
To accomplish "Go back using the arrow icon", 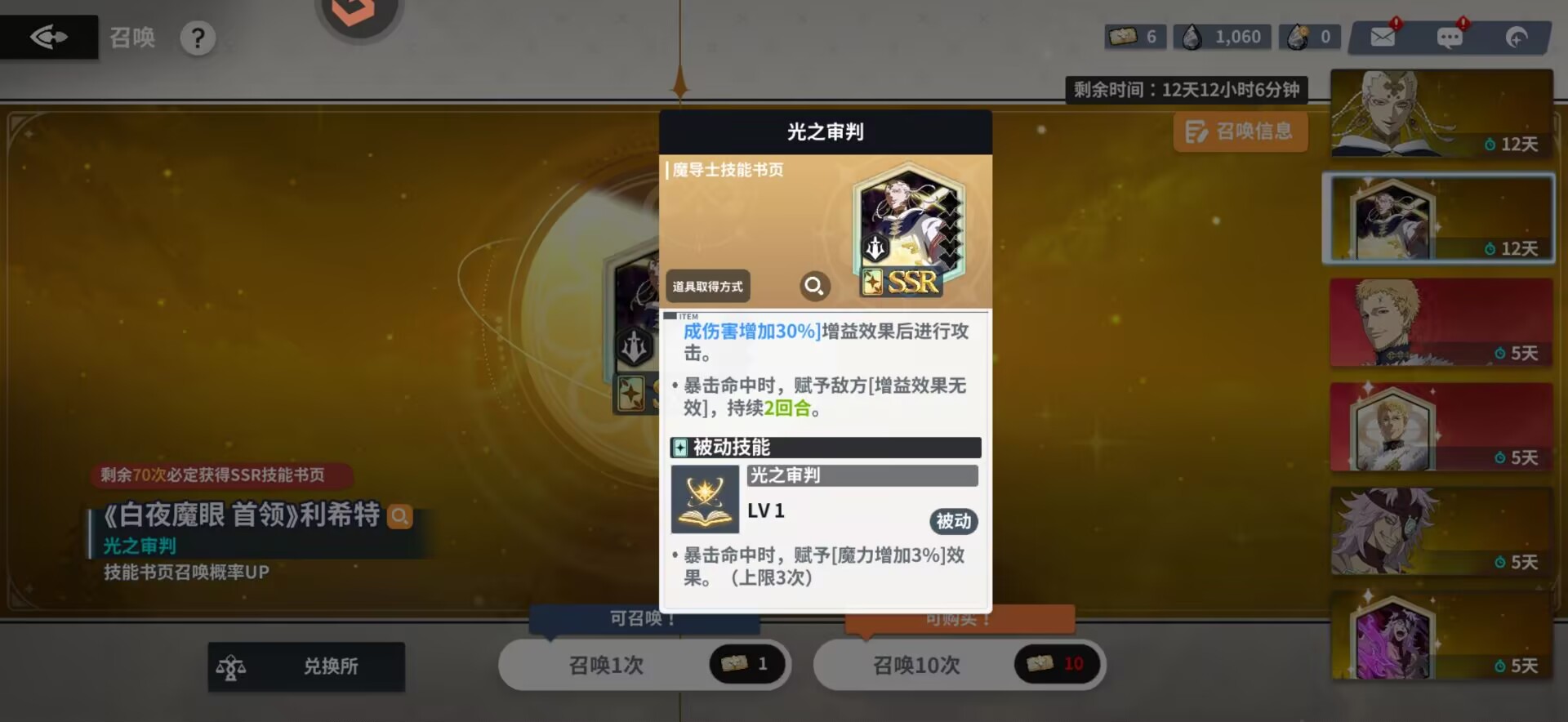I will 48,37.
